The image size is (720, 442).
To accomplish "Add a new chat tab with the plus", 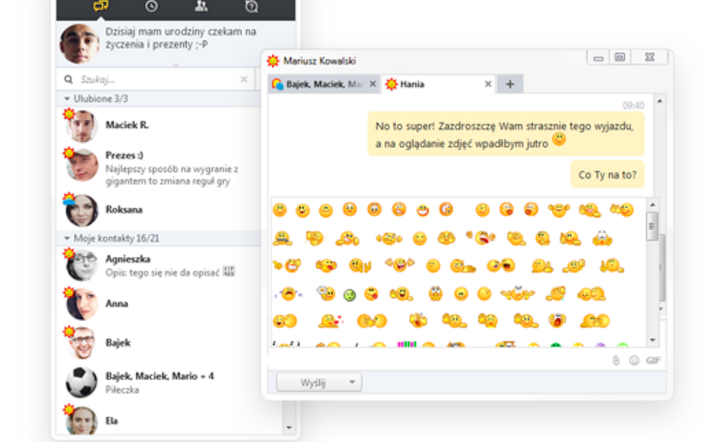I will tap(510, 84).
